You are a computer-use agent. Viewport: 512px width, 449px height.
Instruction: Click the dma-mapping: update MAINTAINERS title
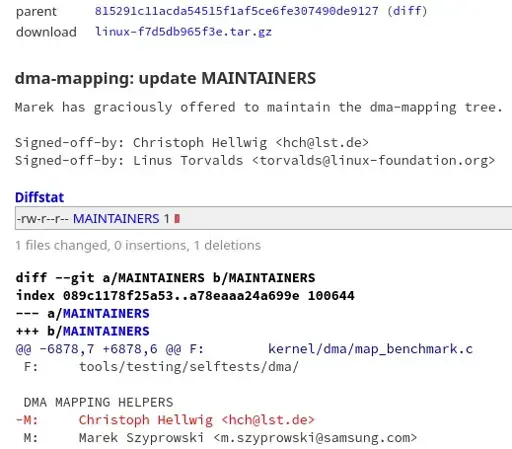coord(165,79)
